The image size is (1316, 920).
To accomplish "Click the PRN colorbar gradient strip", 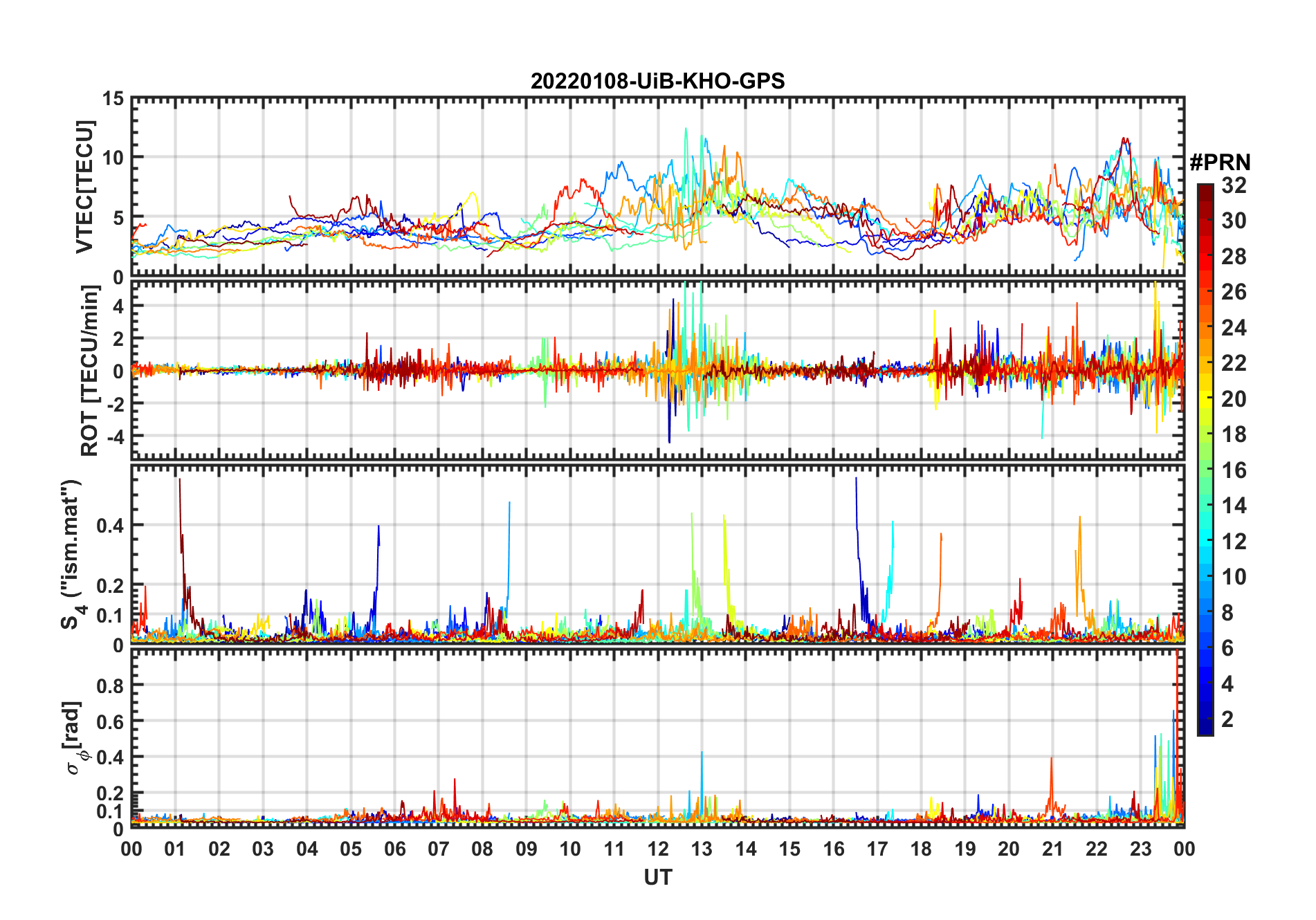I will click(1205, 459).
